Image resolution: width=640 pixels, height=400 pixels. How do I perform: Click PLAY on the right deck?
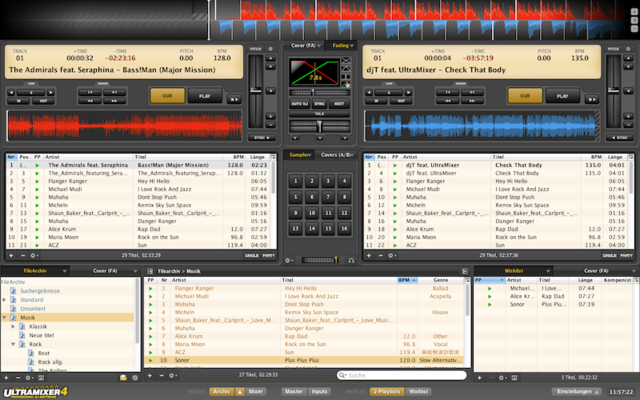pyautogui.click(x=562, y=96)
